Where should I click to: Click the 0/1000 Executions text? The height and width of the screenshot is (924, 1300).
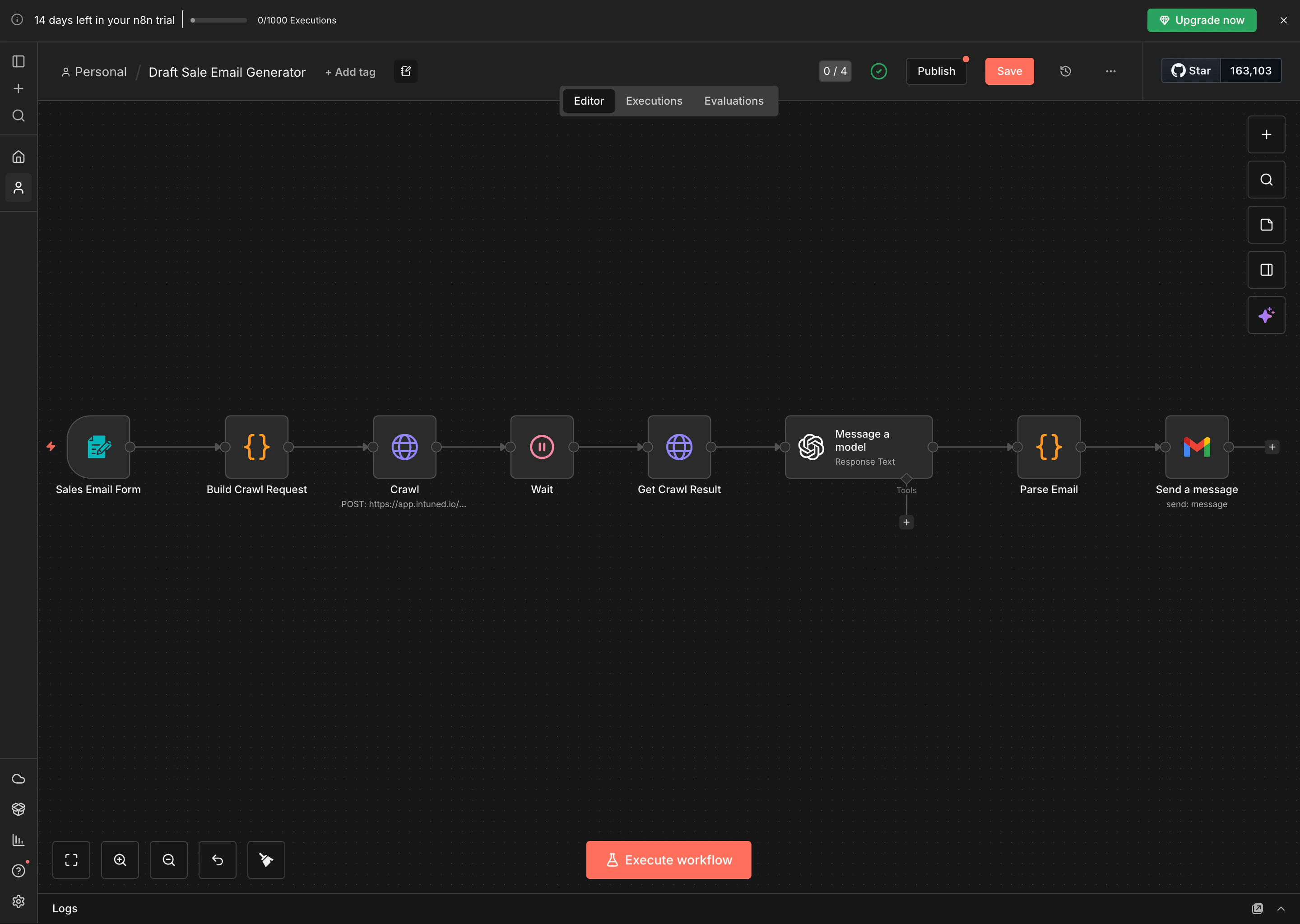pos(297,20)
